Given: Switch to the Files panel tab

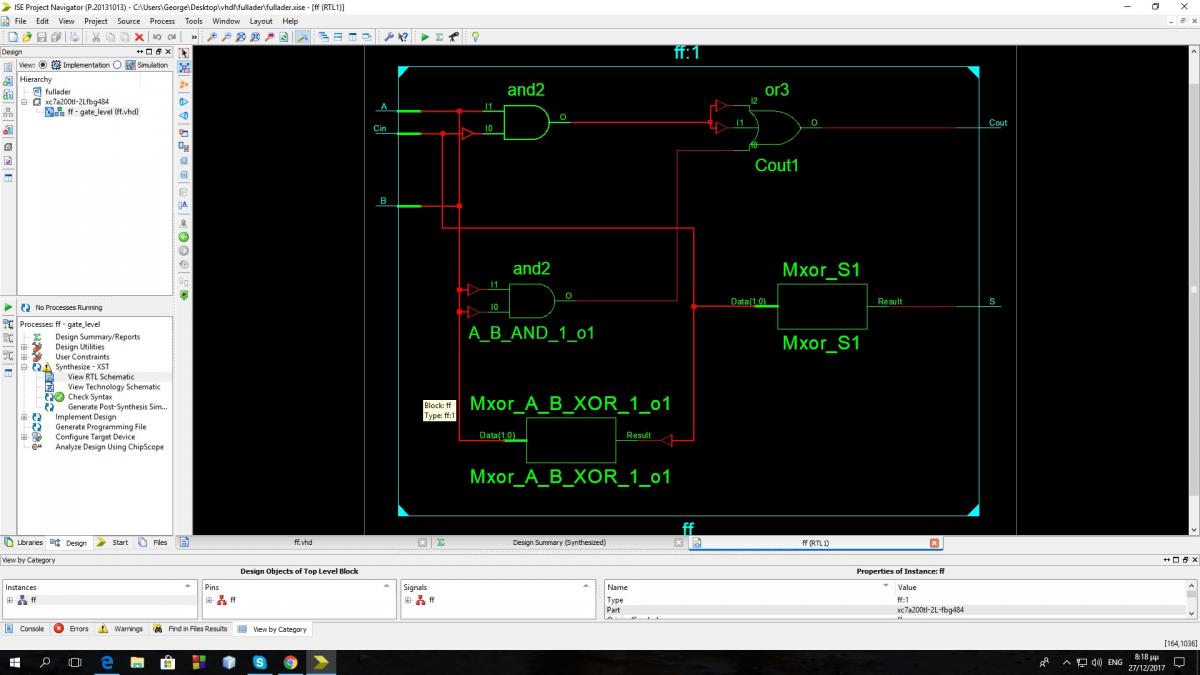Looking at the screenshot, I should coord(154,542).
